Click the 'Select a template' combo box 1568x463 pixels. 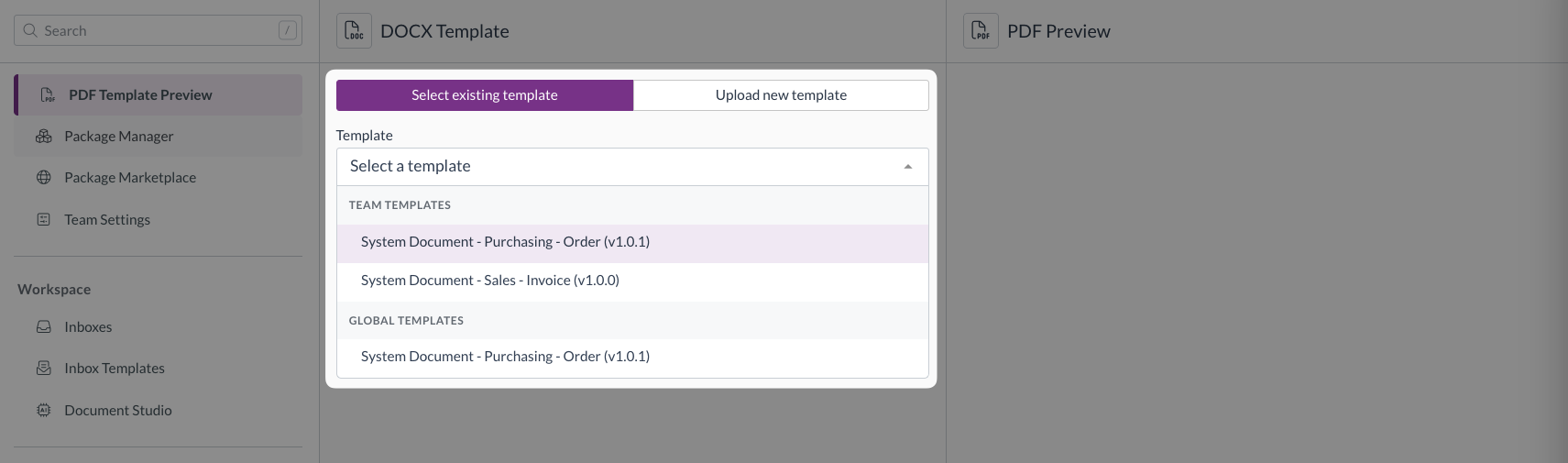623,167
